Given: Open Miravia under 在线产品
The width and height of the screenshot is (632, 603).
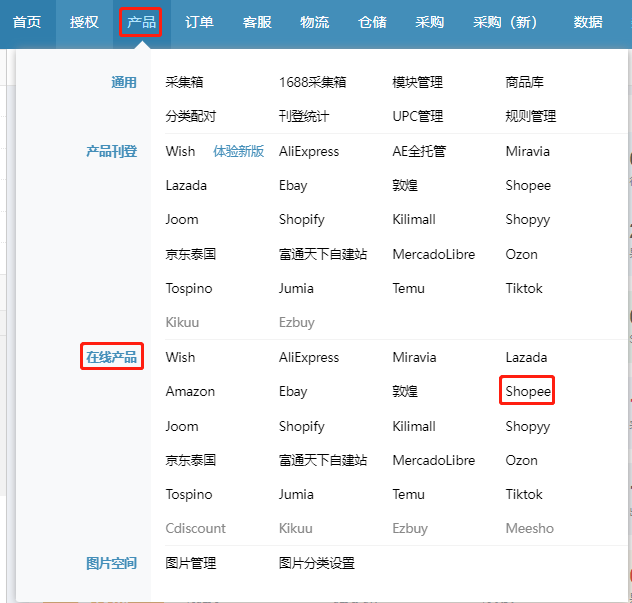Looking at the screenshot, I should coord(414,358).
